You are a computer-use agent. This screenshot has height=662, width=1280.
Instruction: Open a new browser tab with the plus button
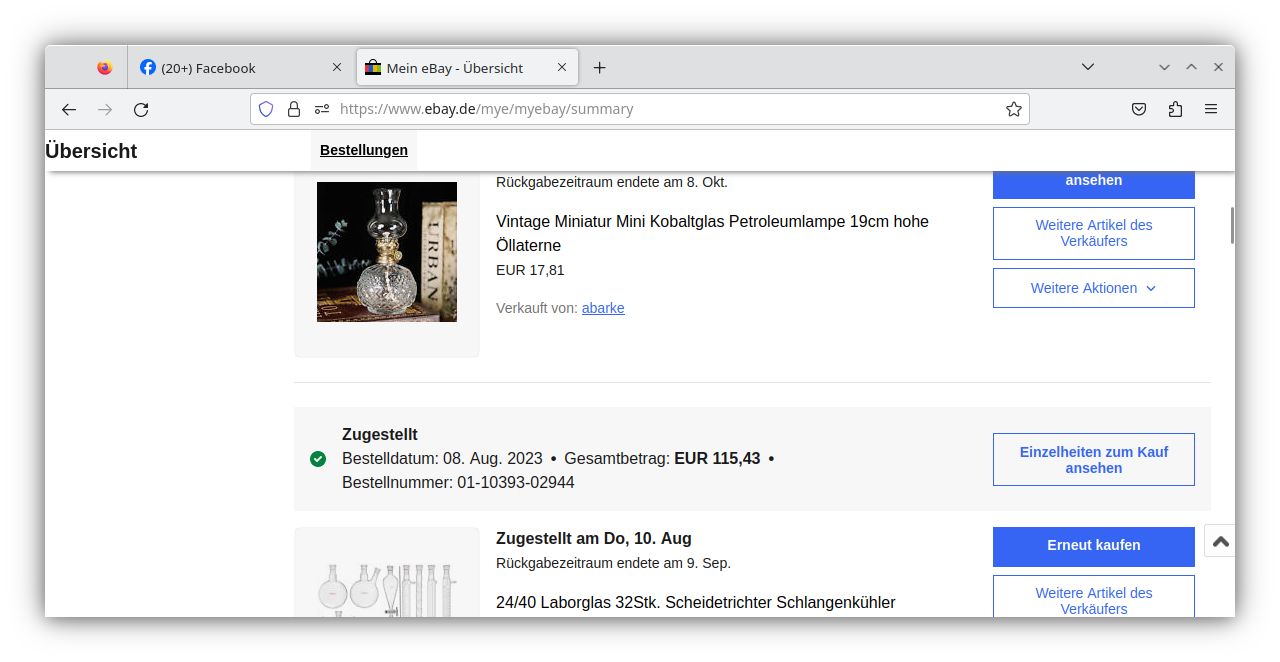599,67
